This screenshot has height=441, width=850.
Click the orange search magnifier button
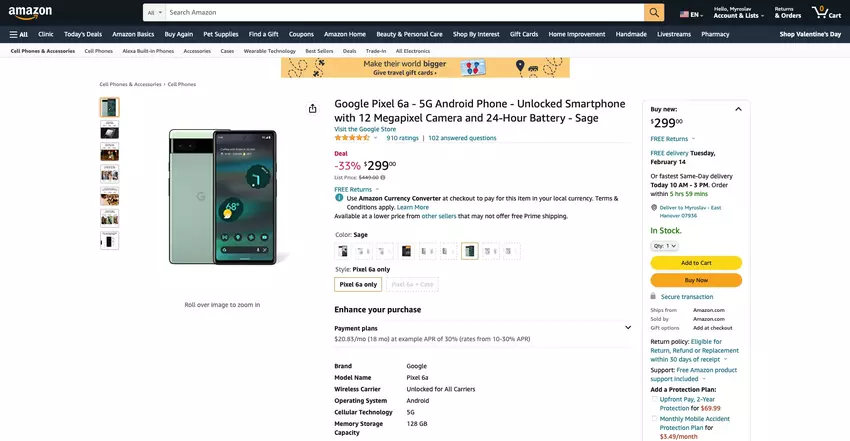click(654, 12)
